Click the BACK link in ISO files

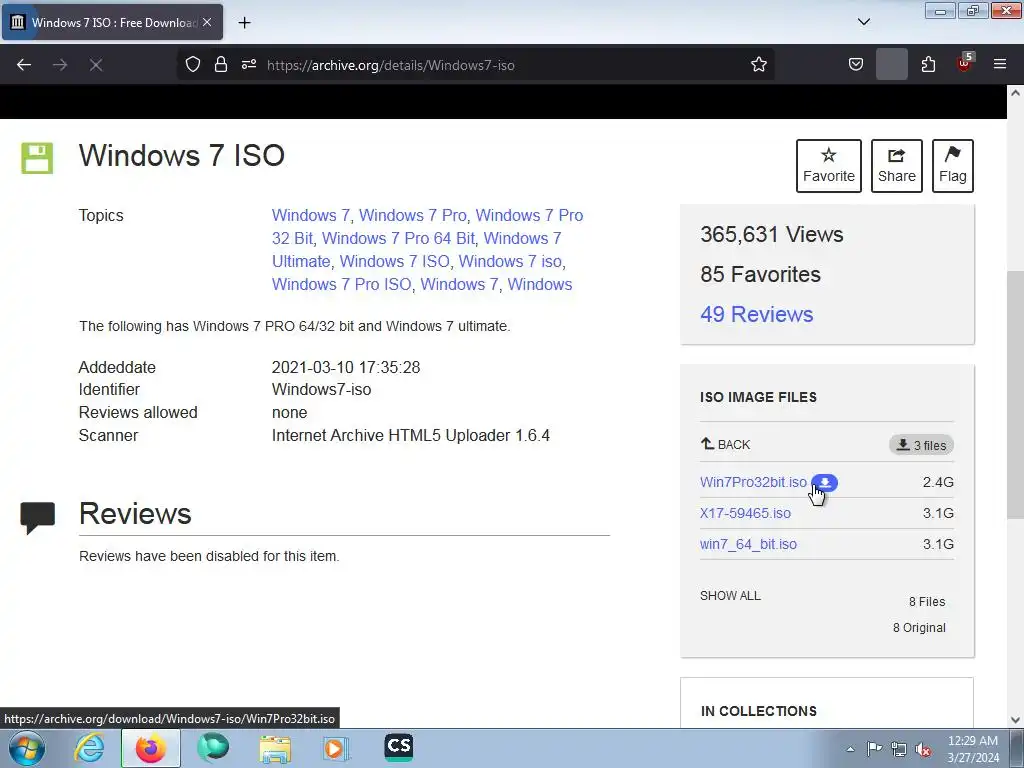725,445
